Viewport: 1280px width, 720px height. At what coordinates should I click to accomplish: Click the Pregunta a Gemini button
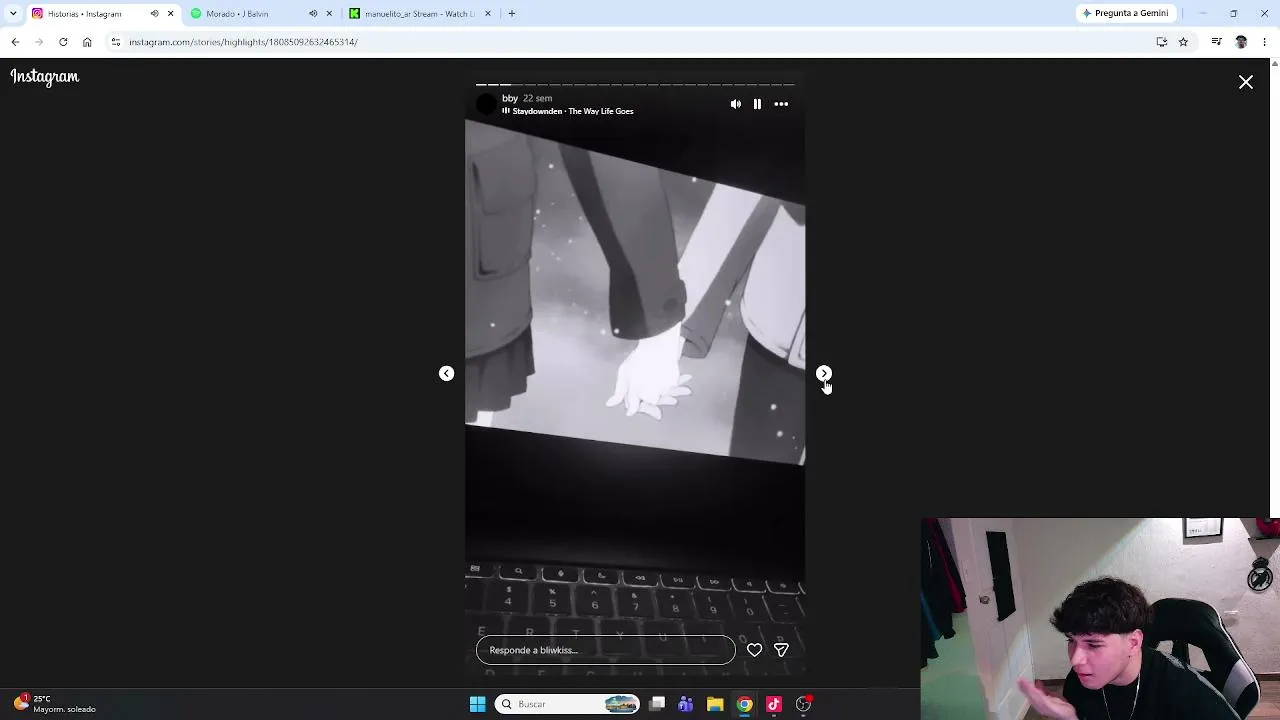click(1125, 14)
